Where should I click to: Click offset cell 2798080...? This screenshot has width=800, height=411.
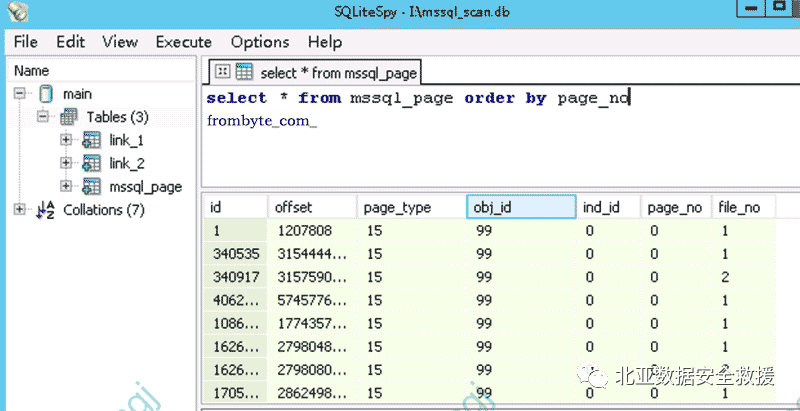(312, 370)
